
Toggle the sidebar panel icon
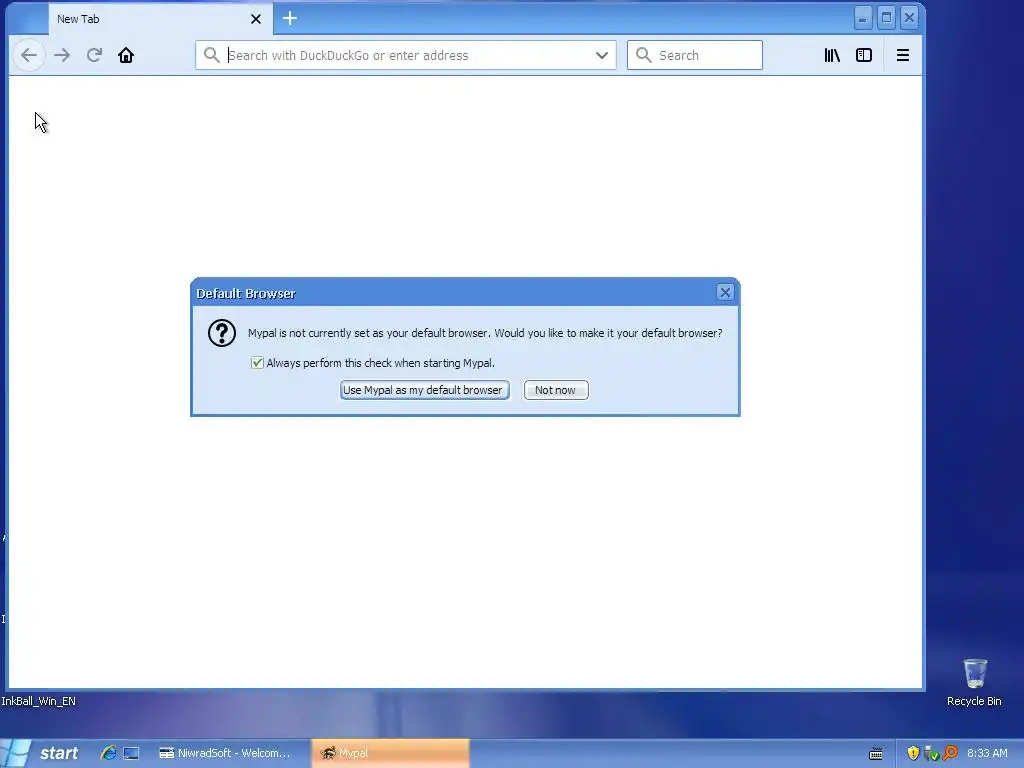coord(864,56)
